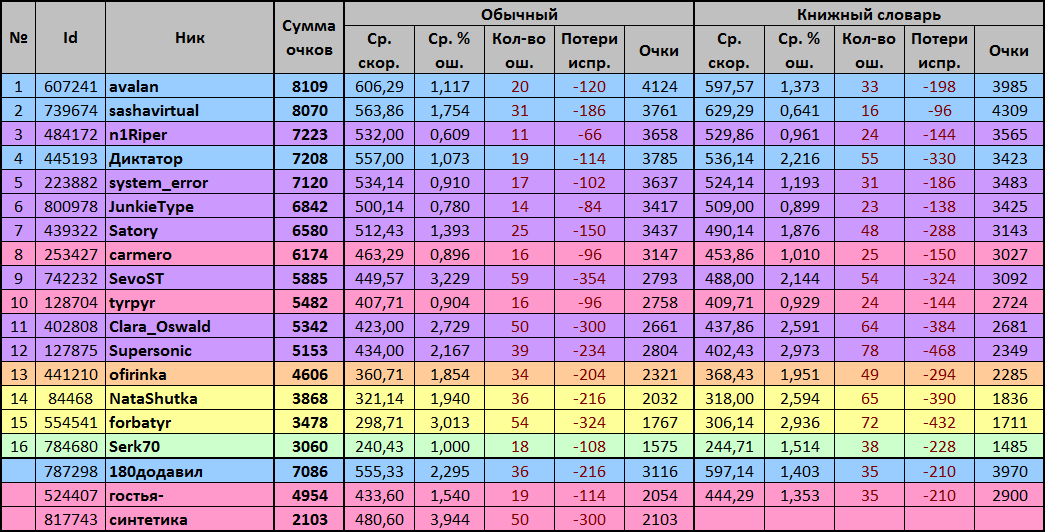Select error percent 3,944
The image size is (1045, 532).
point(450,520)
